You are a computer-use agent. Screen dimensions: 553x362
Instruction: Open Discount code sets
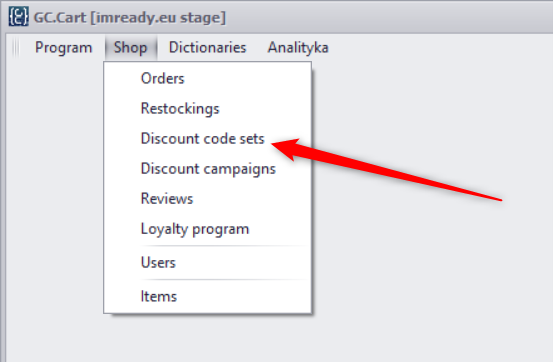207,139
